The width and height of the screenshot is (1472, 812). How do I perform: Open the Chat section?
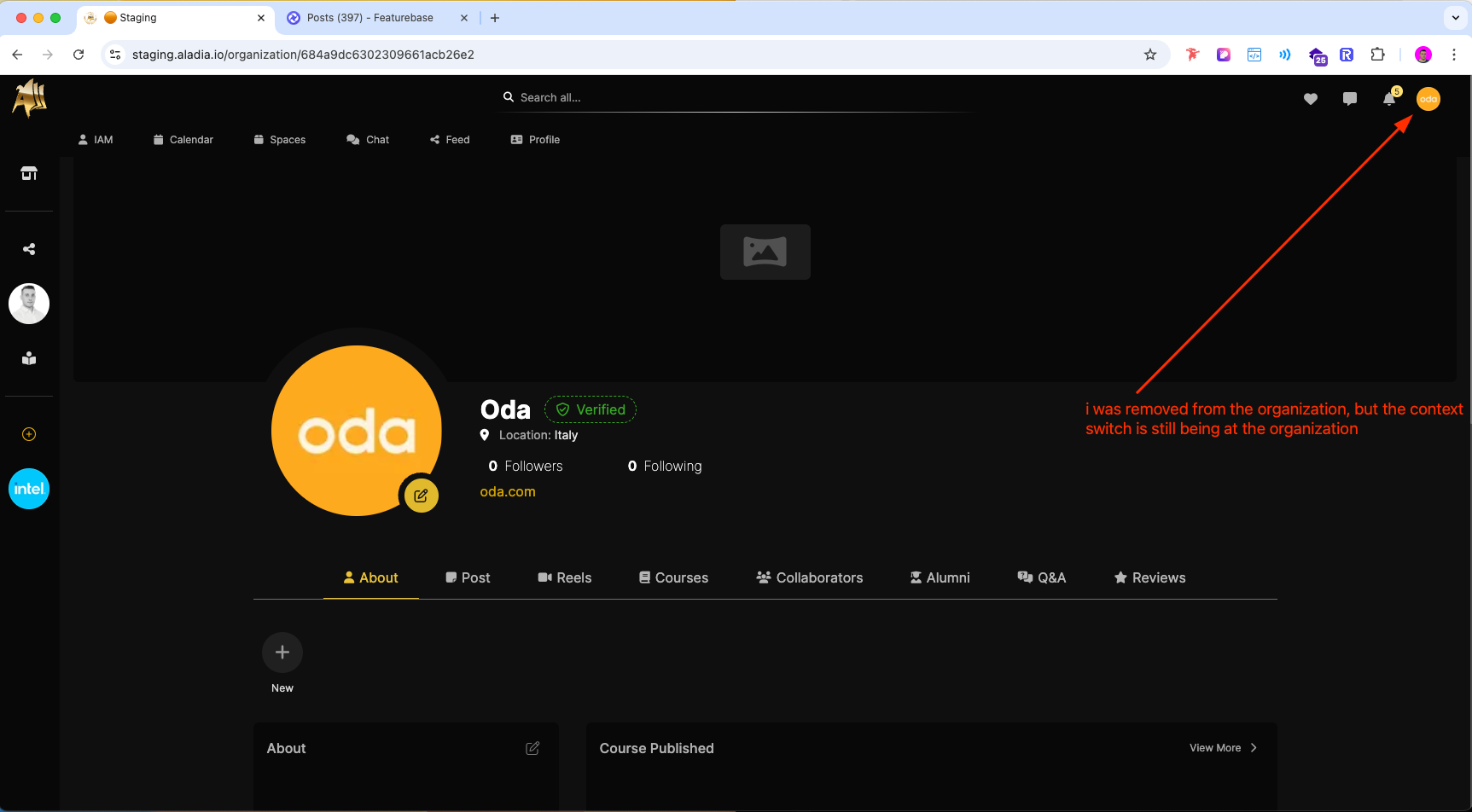pos(368,140)
